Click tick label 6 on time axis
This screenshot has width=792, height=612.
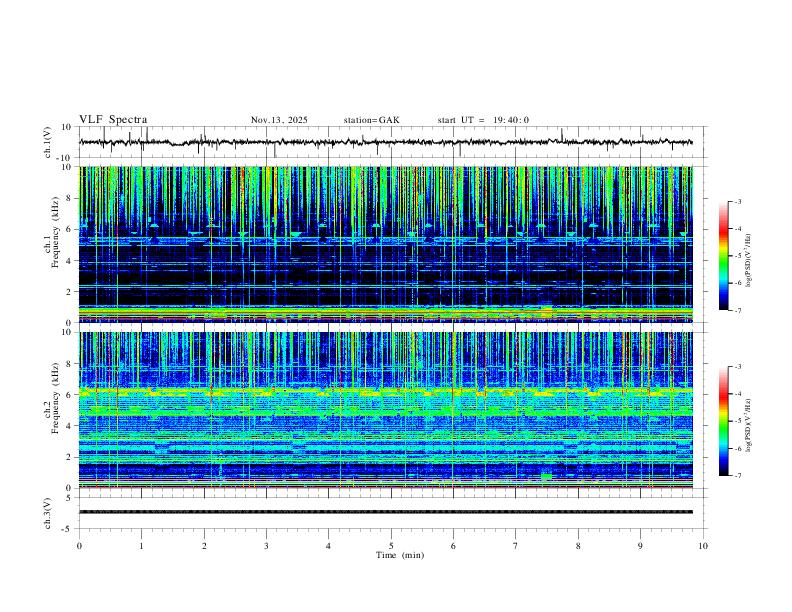[x=453, y=546]
